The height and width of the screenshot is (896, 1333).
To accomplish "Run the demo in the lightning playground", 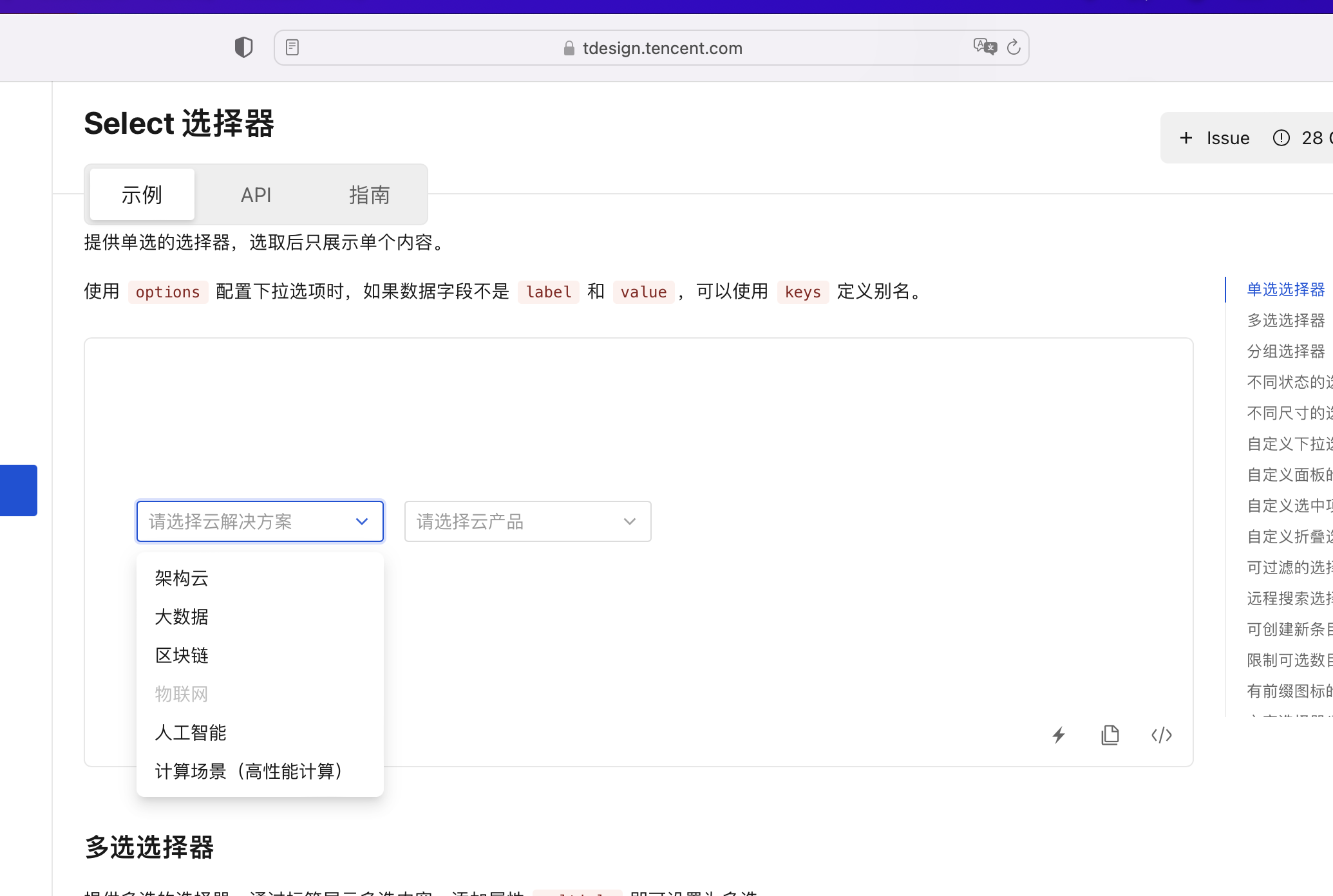I will click(1059, 735).
